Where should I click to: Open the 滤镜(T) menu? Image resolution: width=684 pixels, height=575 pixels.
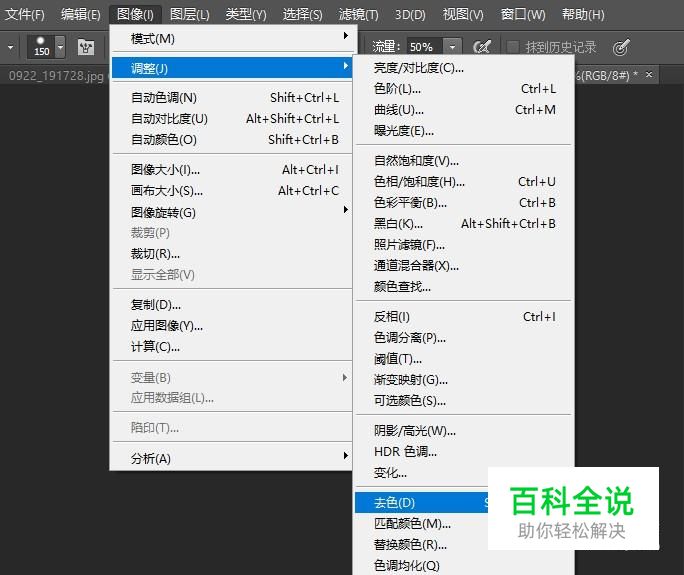[359, 14]
